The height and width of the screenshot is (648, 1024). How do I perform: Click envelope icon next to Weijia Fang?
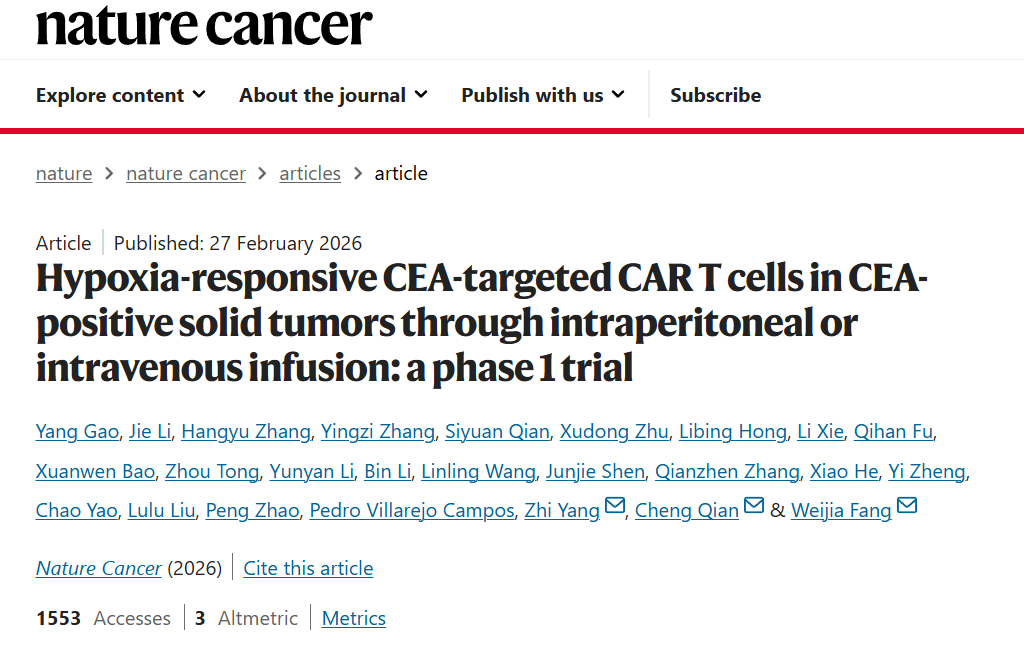click(x=907, y=507)
